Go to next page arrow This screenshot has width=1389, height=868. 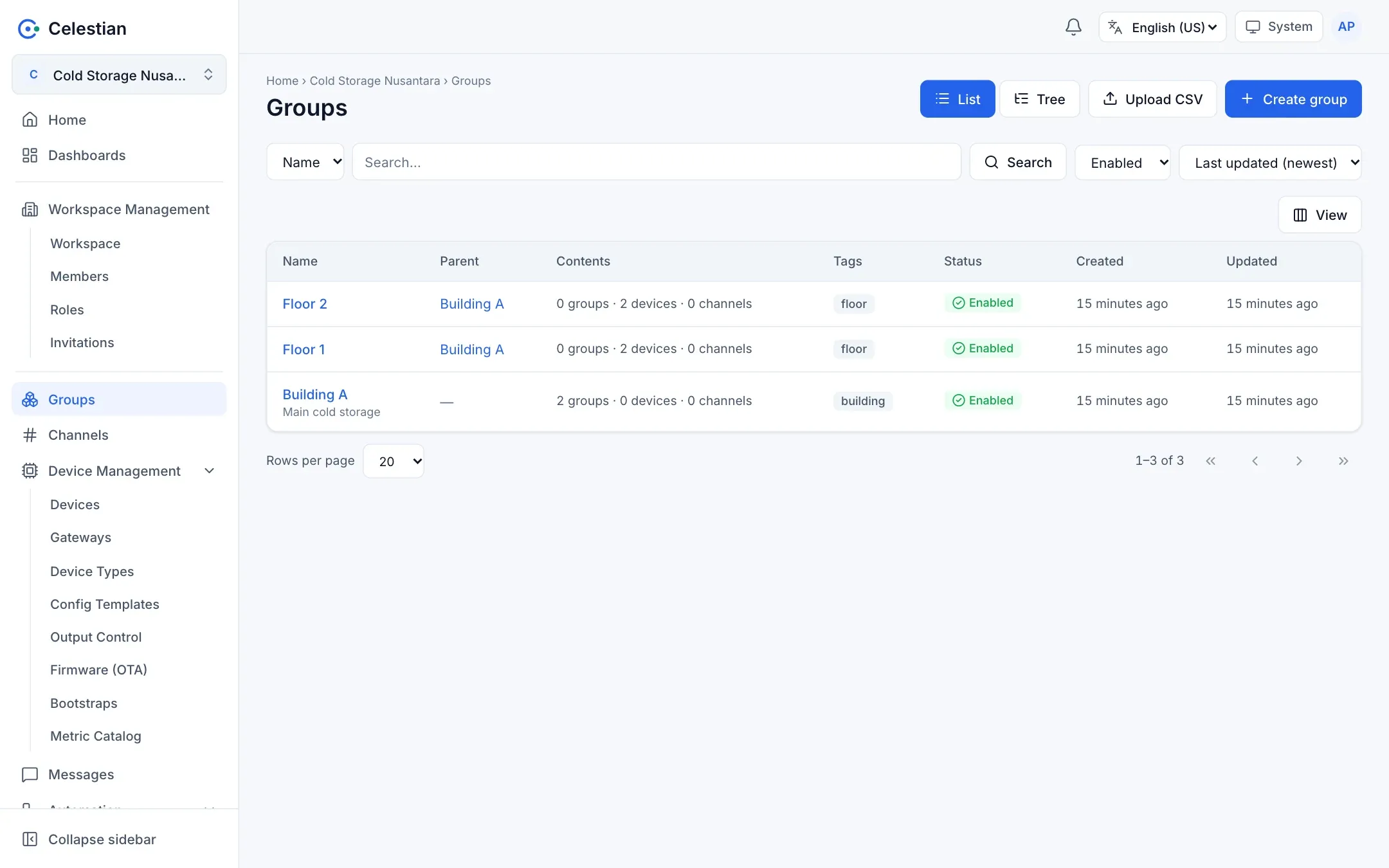point(1299,461)
